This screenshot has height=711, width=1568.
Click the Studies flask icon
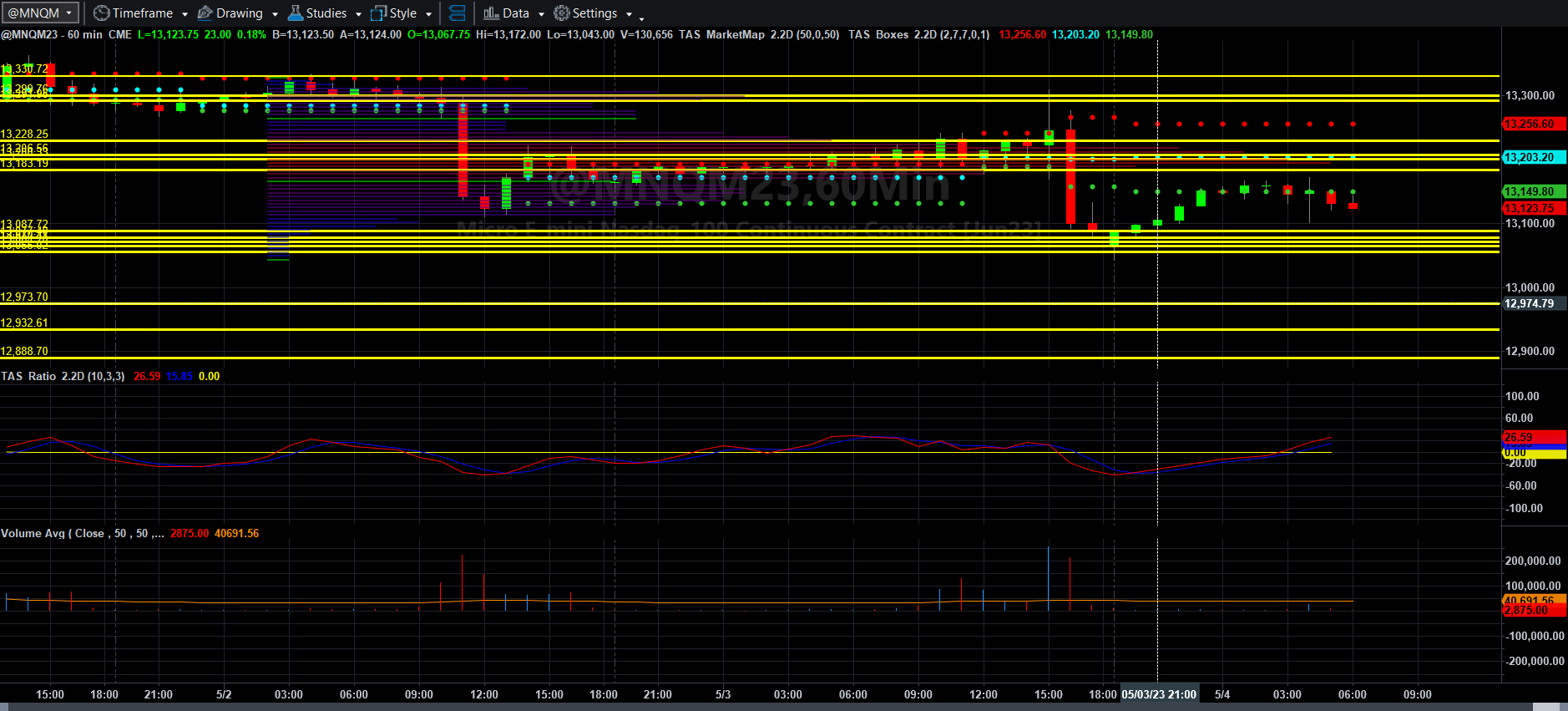pos(296,13)
